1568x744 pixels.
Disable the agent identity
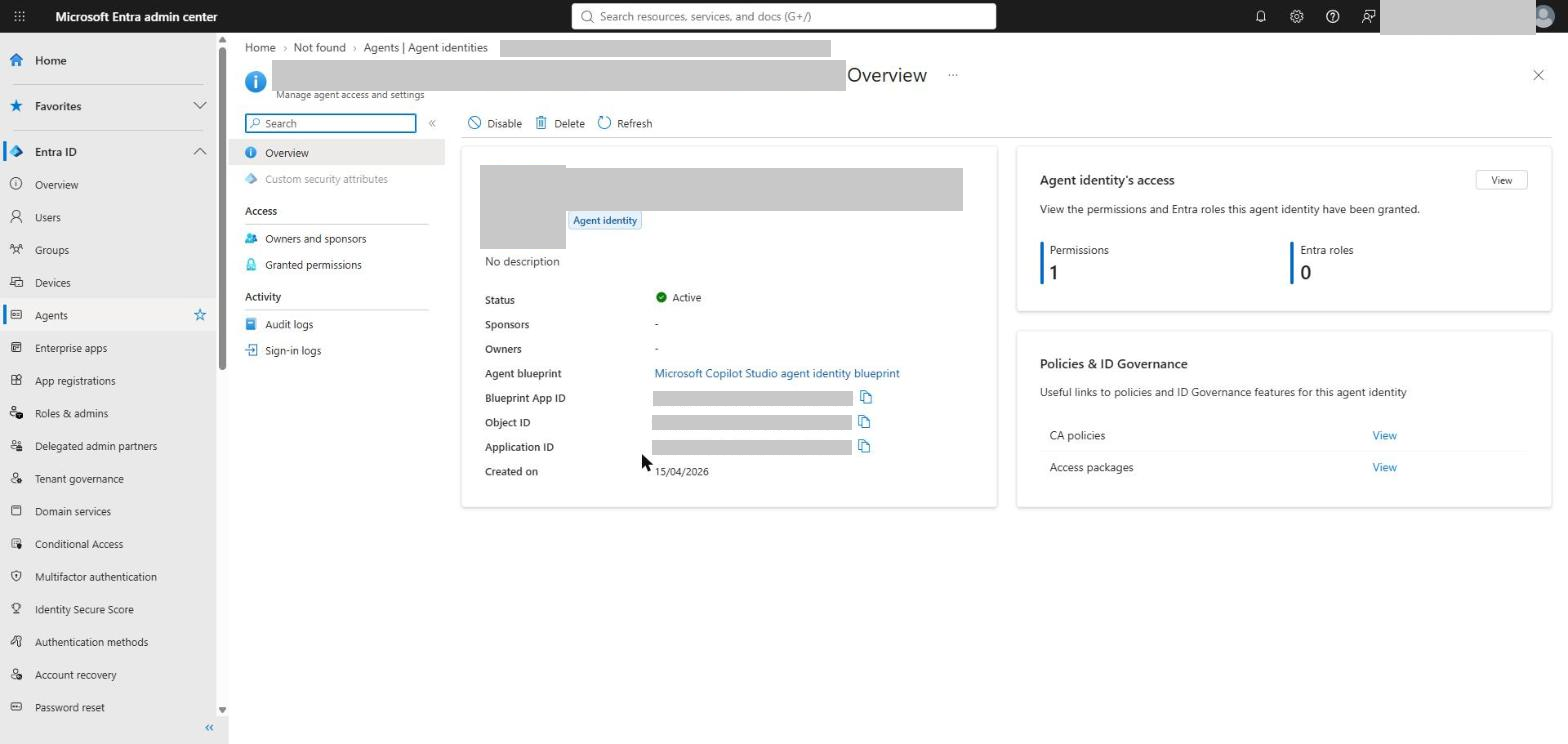[495, 123]
